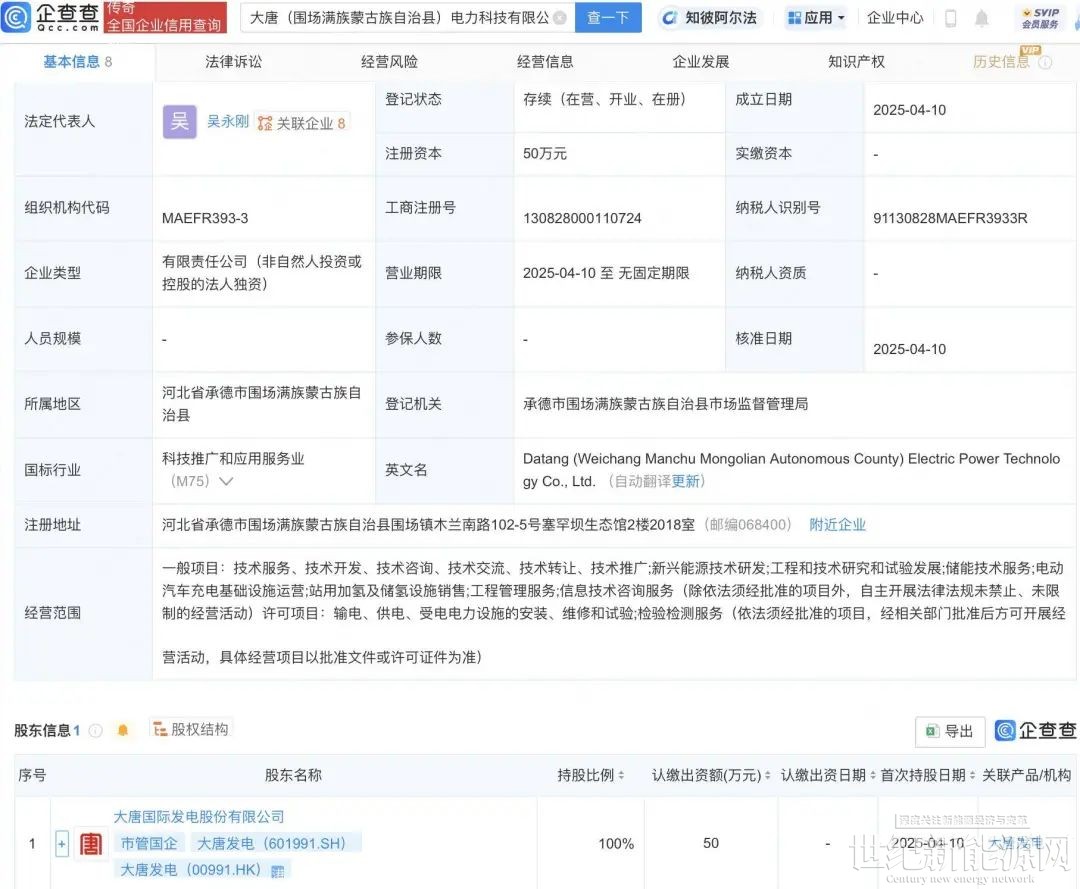This screenshot has height=889, width=1080.
Task: Switch to the 法律诉讼 tab
Action: (233, 62)
